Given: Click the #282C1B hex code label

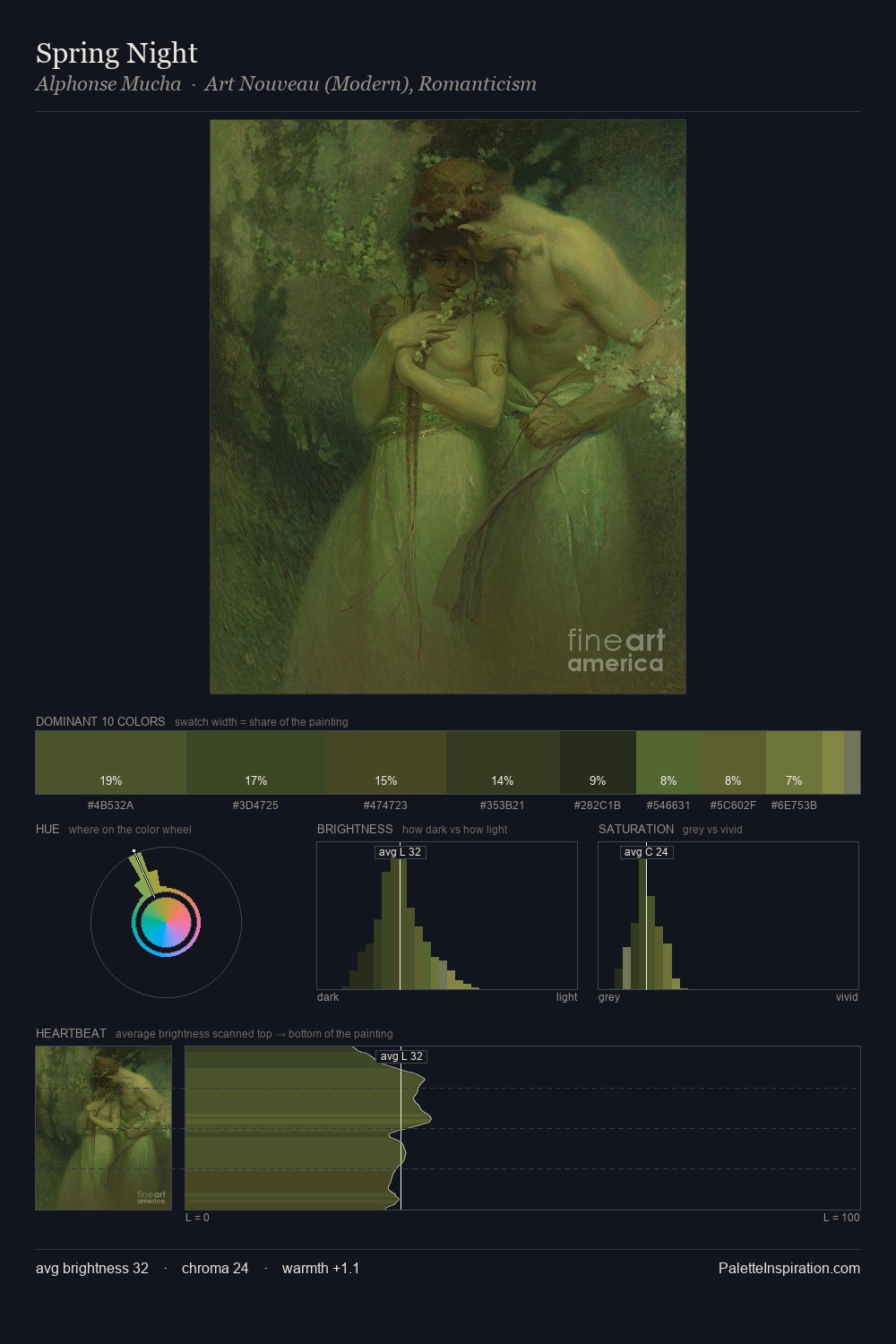Looking at the screenshot, I should 598,806.
